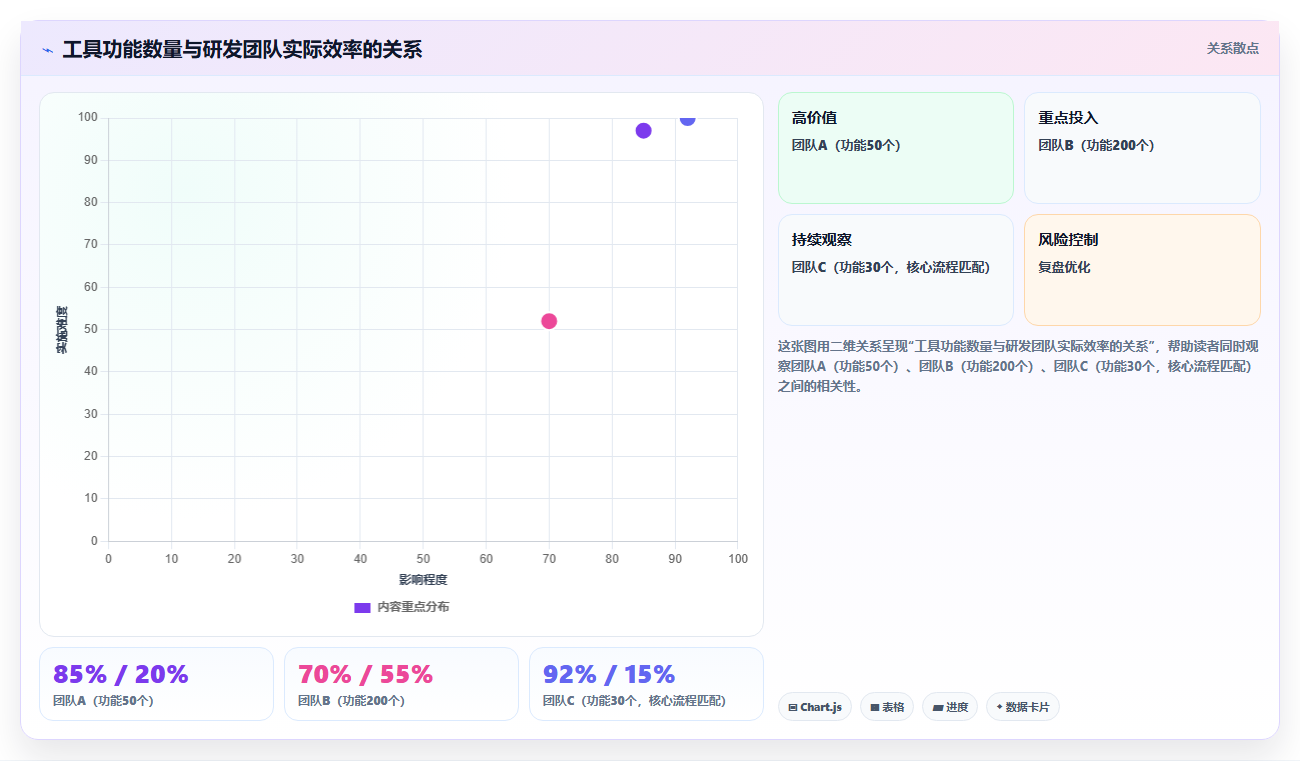The width and height of the screenshot is (1300, 761).
Task: Click the purple scatter point near 85
Action: (643, 131)
